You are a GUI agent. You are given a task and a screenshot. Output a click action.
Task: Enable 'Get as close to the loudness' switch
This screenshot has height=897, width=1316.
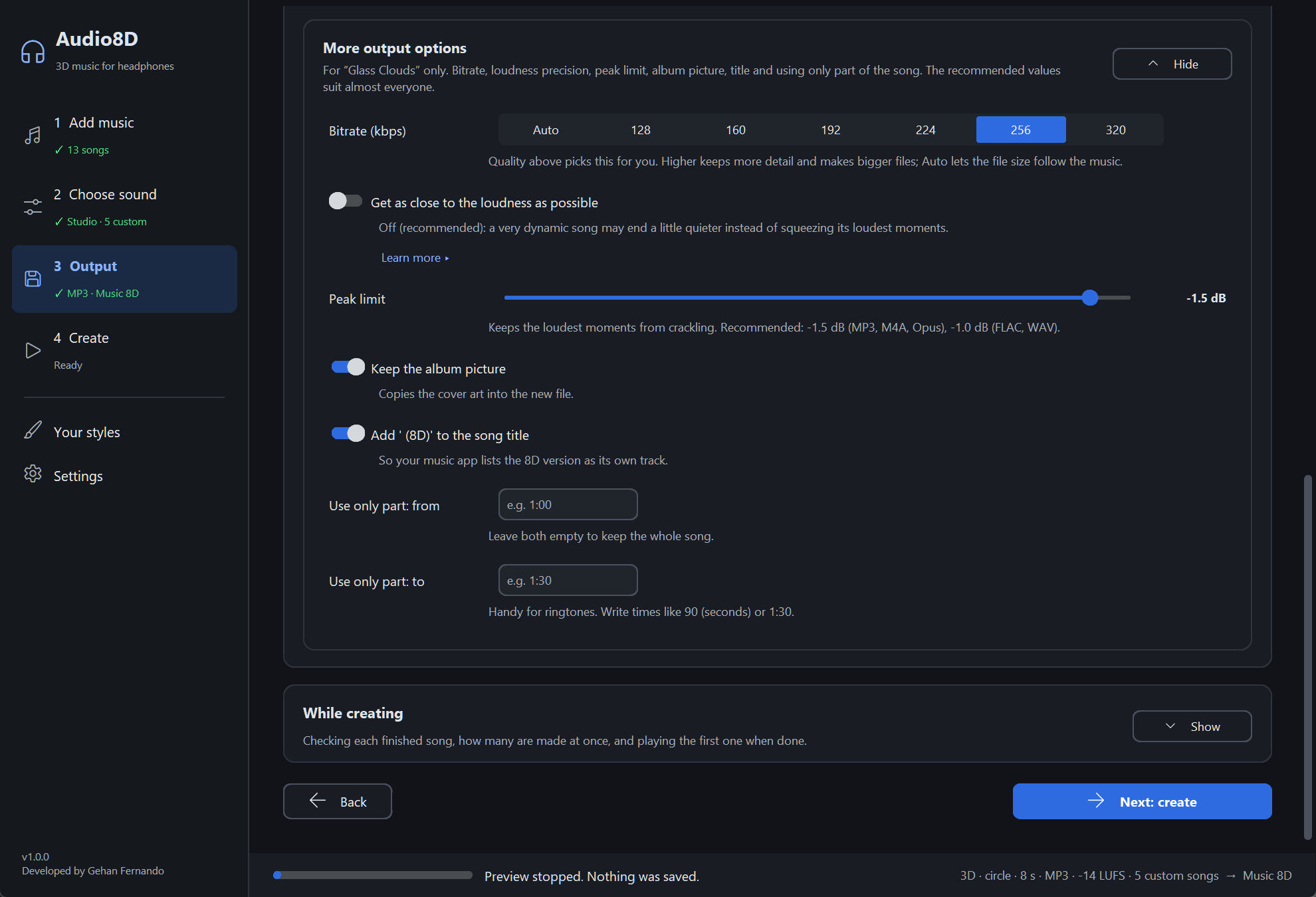click(346, 201)
